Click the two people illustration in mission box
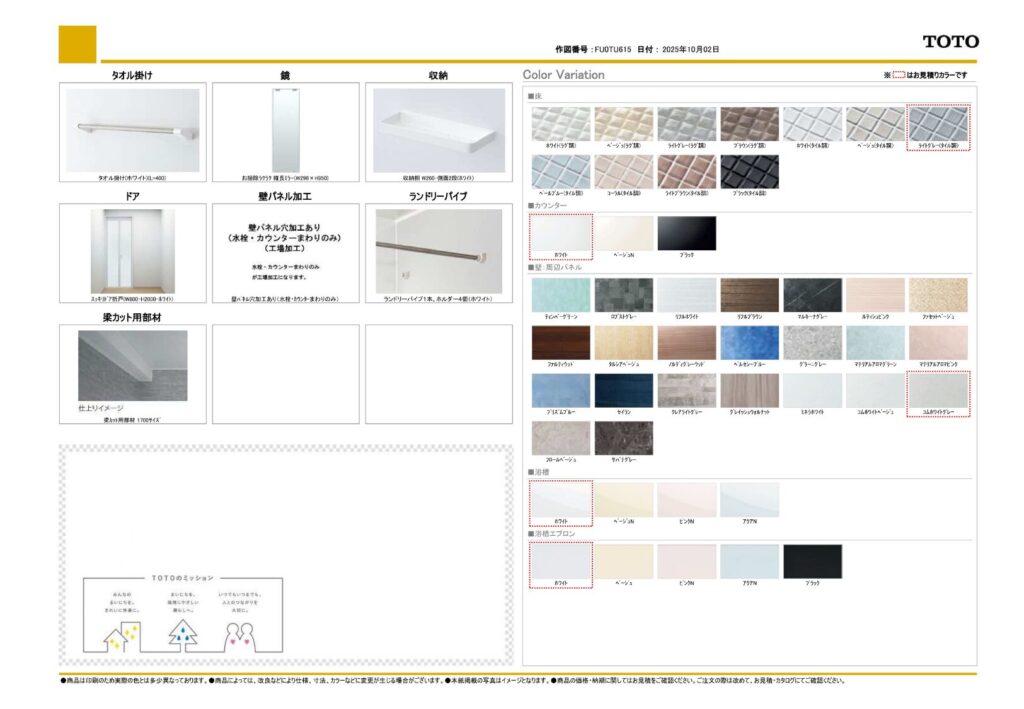1024x709 pixels. click(241, 634)
